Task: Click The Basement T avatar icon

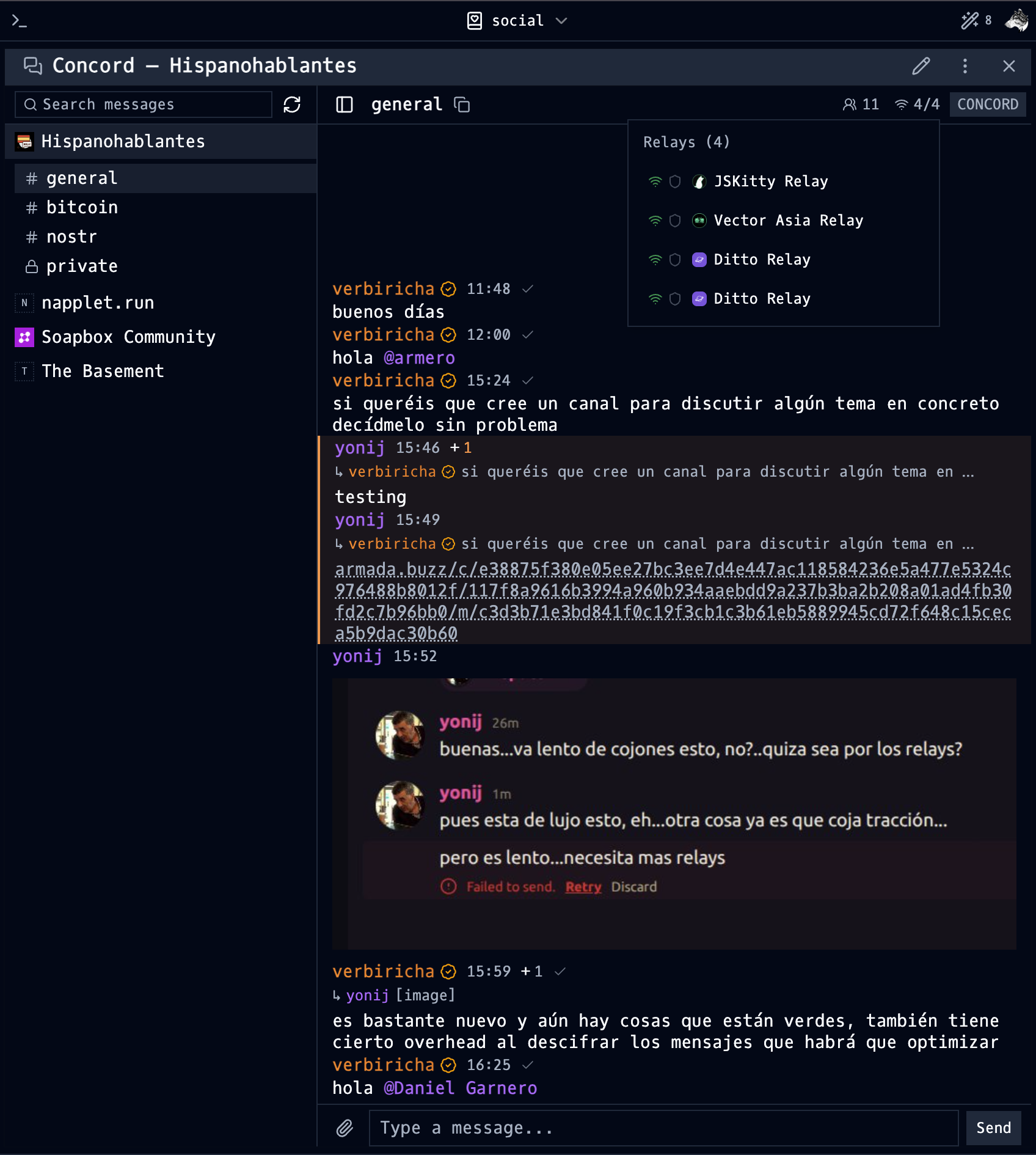Action: [x=24, y=372]
